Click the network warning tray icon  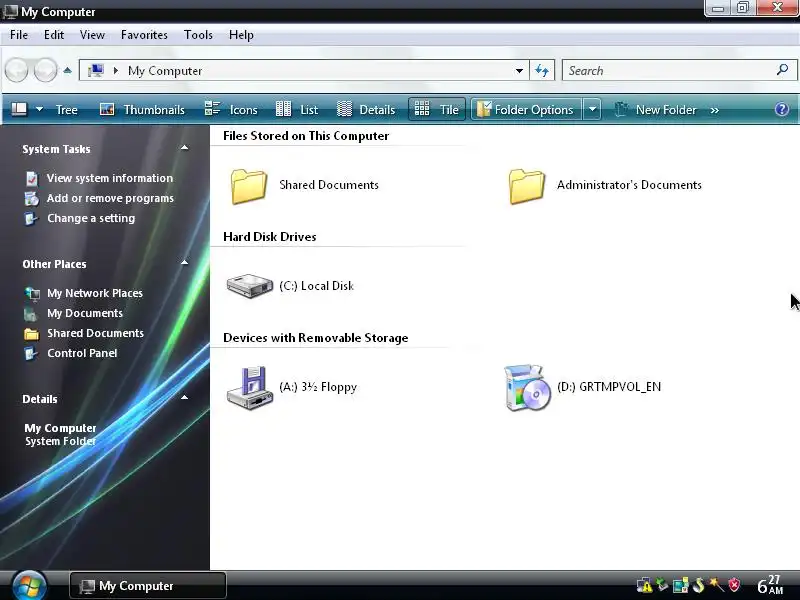click(x=644, y=585)
